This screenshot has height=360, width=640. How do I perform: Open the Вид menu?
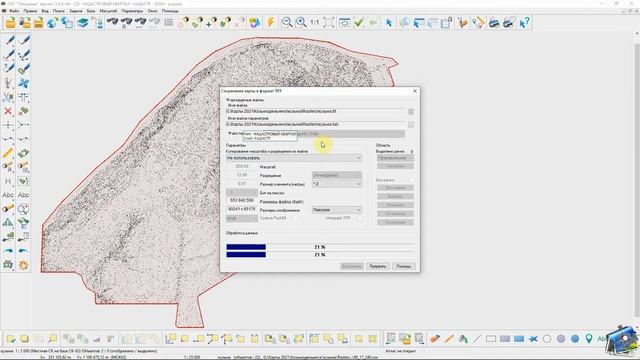pos(45,11)
